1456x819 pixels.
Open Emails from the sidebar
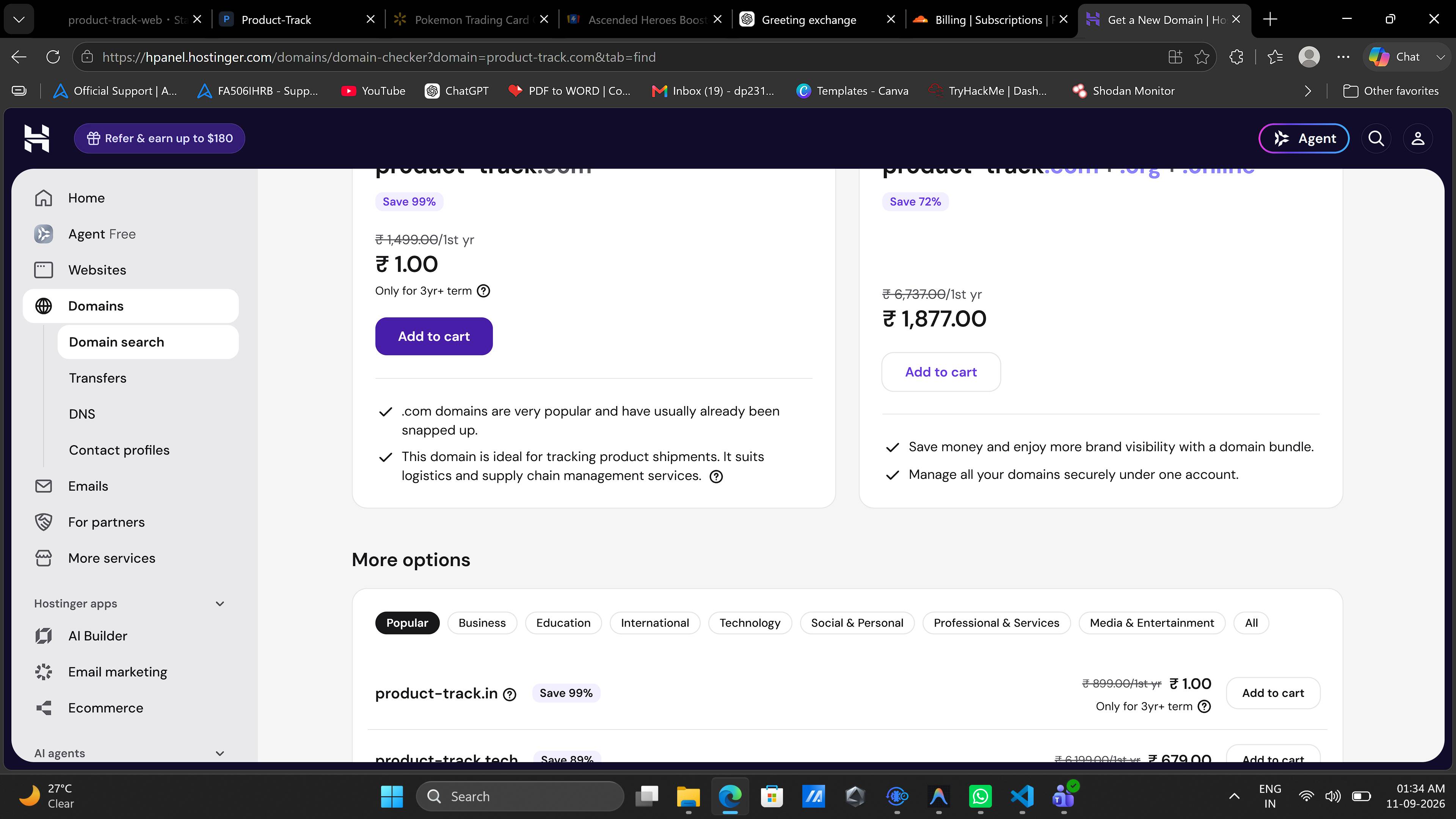tap(88, 486)
